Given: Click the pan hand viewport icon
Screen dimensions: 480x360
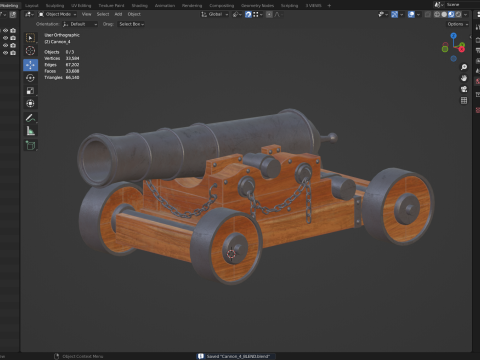Looking at the screenshot, I should click(464, 78).
